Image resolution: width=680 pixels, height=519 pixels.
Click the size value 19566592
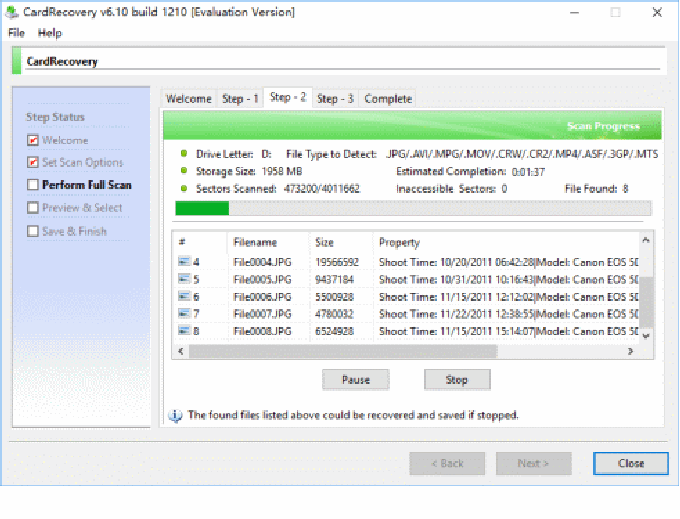pyautogui.click(x=337, y=262)
